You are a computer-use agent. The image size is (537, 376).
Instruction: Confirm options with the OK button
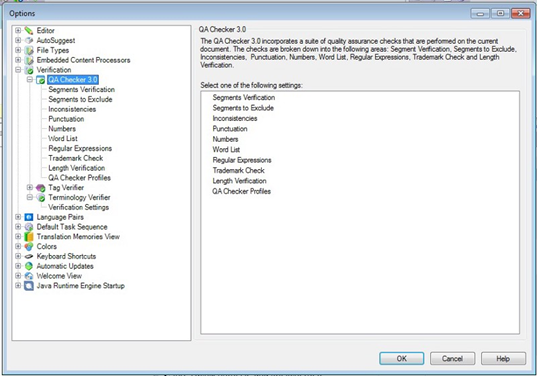click(x=402, y=359)
